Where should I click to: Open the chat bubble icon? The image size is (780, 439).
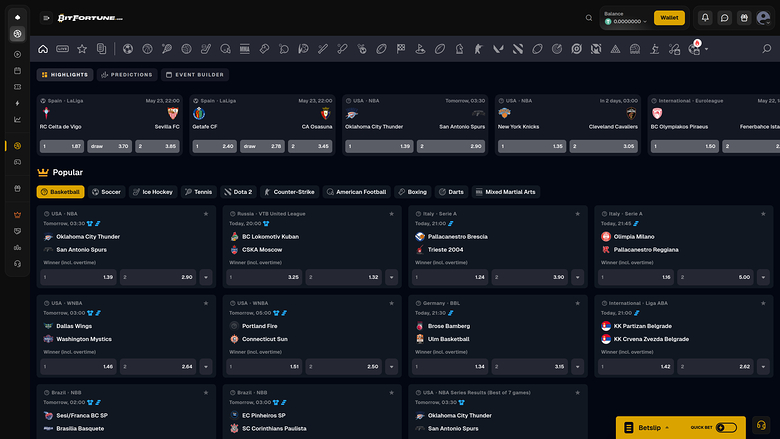pos(725,18)
